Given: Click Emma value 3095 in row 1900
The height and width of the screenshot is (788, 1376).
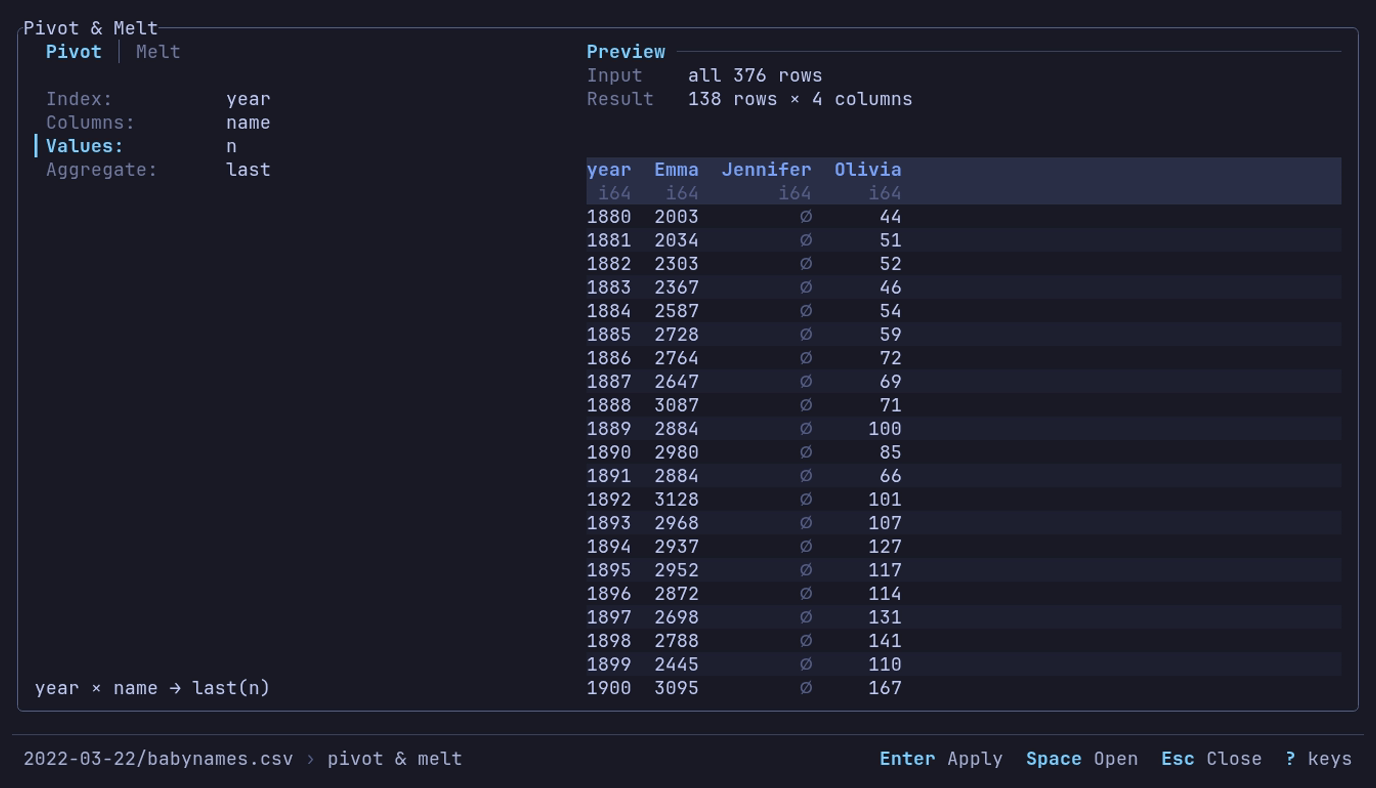Looking at the screenshot, I should click(676, 688).
